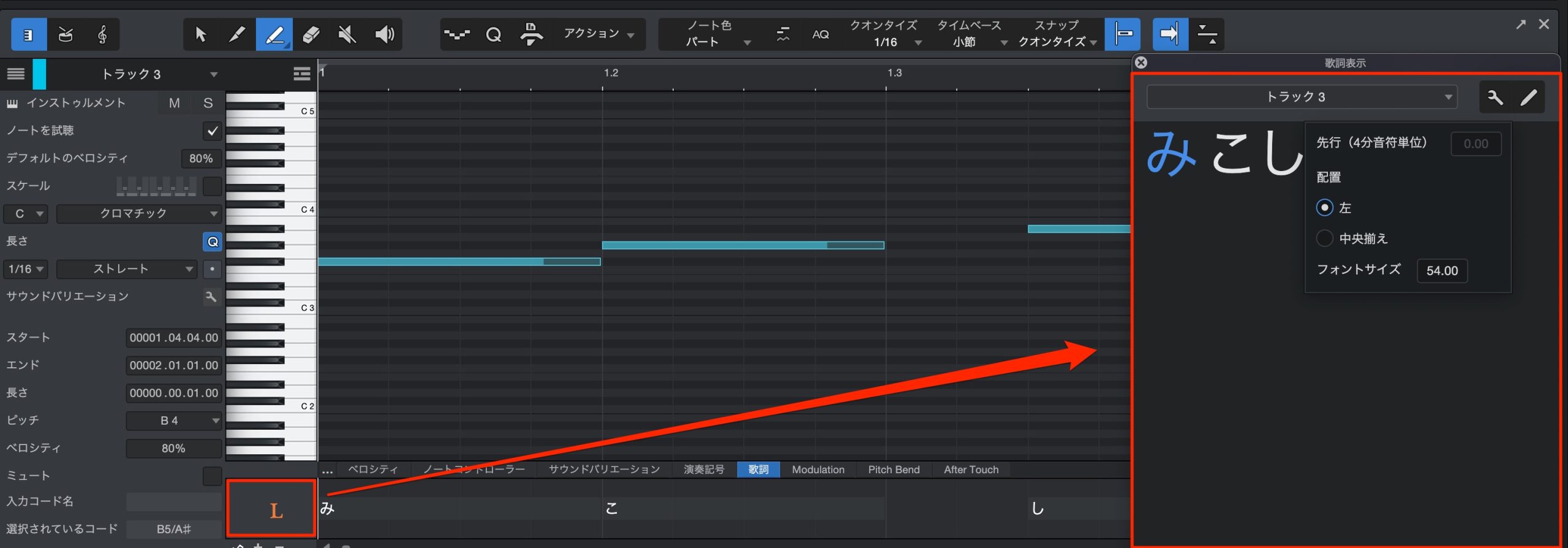Switch to ベロシティ lane tab
The width and height of the screenshot is (1568, 548).
[x=373, y=470]
